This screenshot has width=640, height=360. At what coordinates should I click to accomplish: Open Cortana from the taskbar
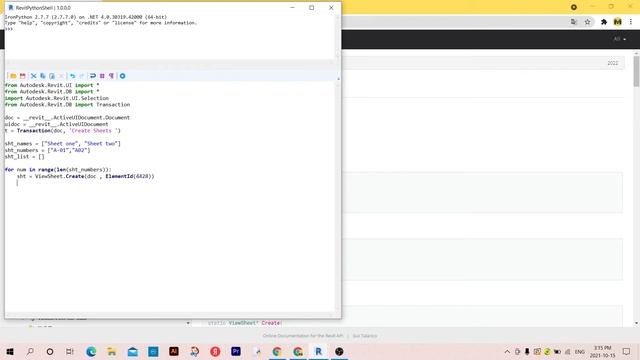[50, 351]
